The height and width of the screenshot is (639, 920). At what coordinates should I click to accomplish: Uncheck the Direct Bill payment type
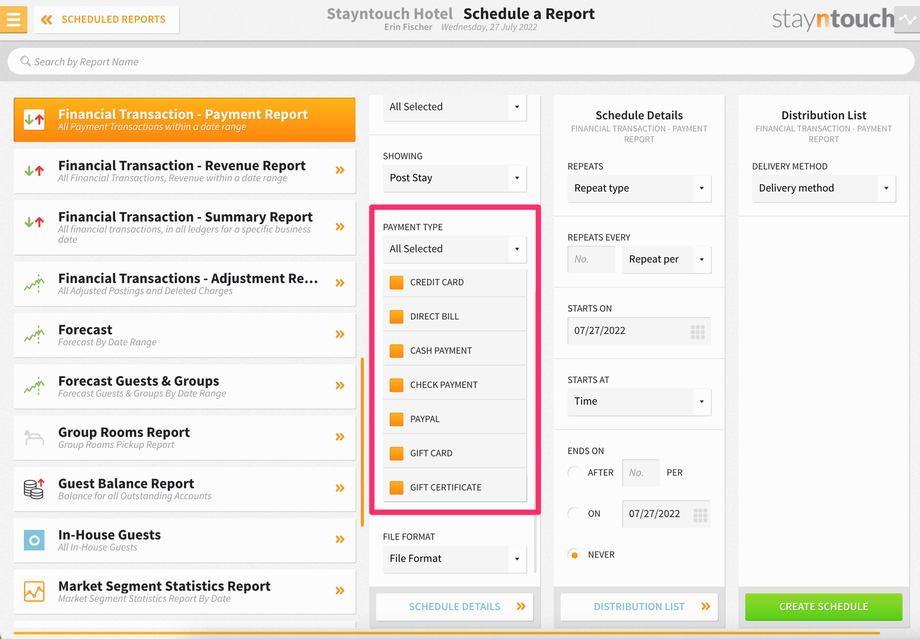click(397, 316)
